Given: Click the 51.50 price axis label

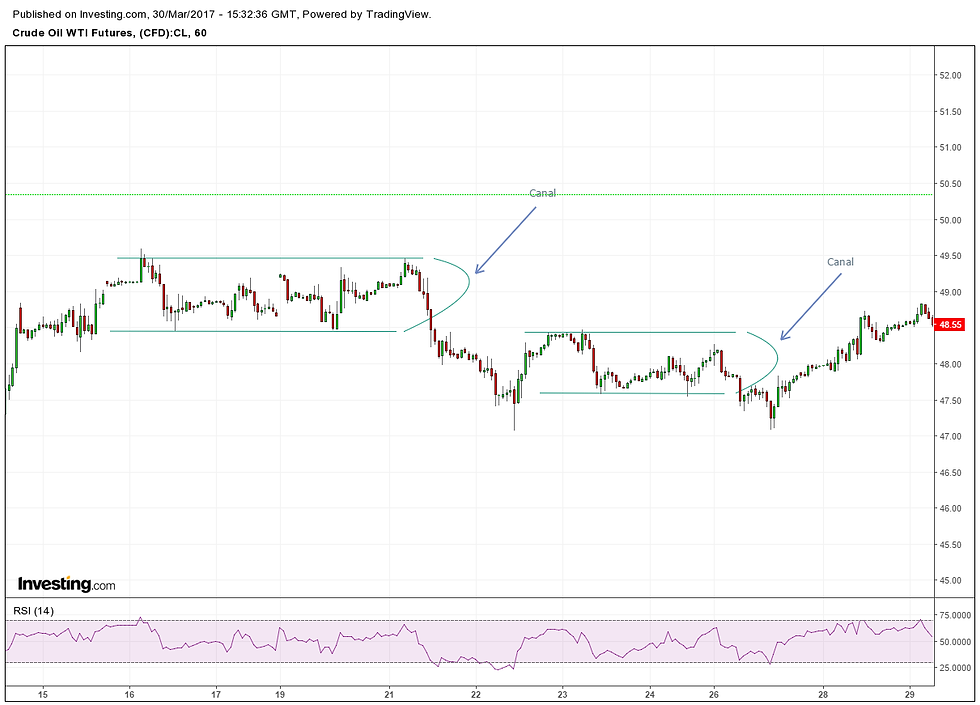Looking at the screenshot, I should [951, 112].
